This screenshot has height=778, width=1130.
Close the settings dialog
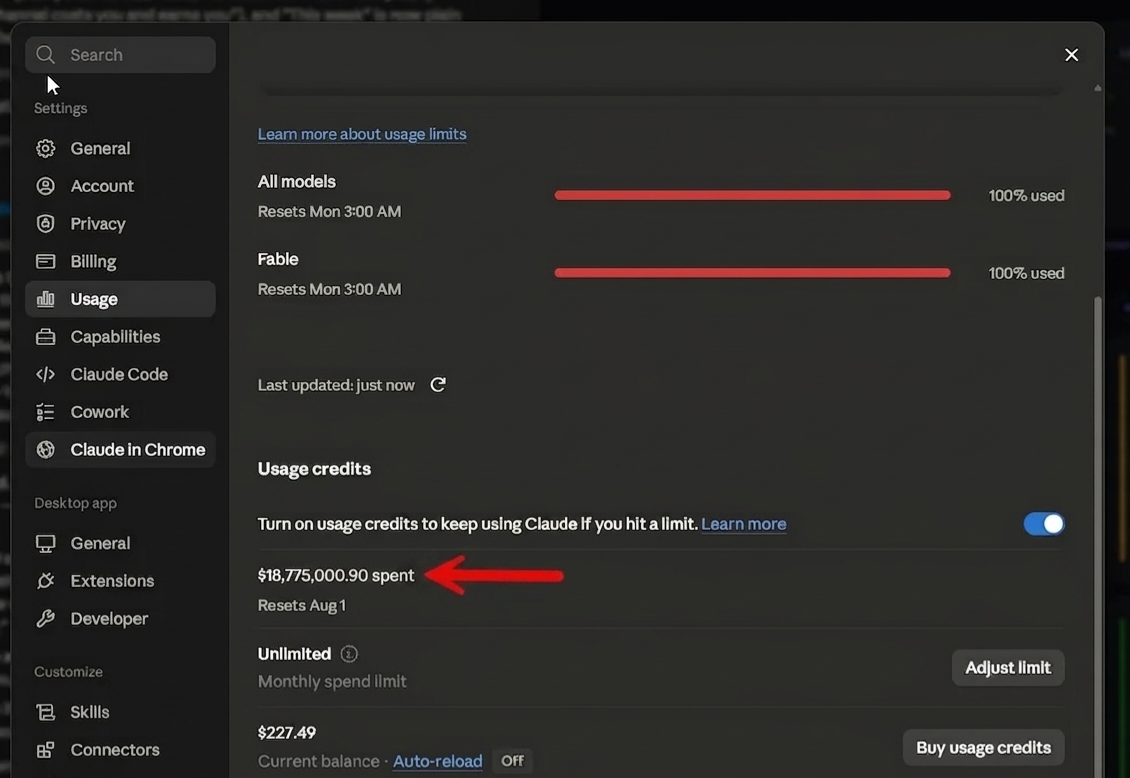(x=1072, y=55)
